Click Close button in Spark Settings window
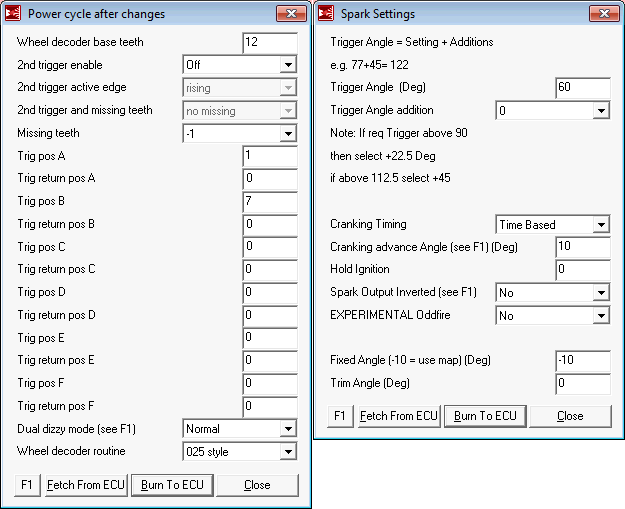Image resolution: width=625 pixels, height=509 pixels. (570, 416)
